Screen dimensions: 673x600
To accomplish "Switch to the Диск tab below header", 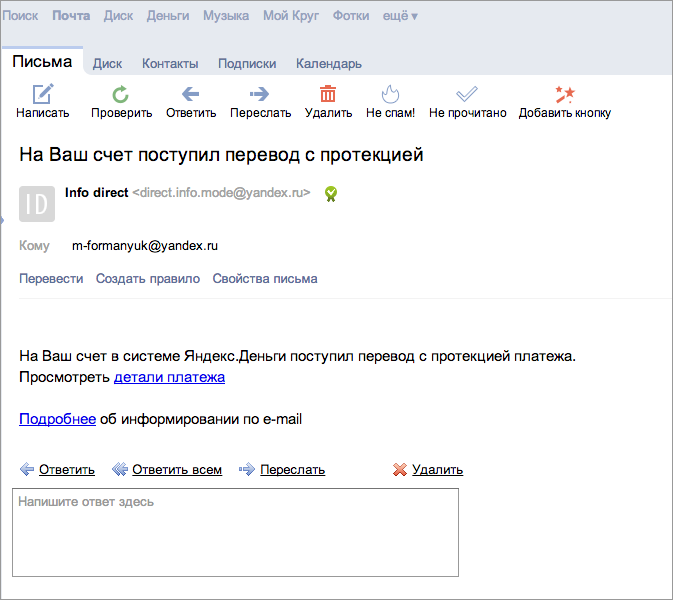I will 108,64.
